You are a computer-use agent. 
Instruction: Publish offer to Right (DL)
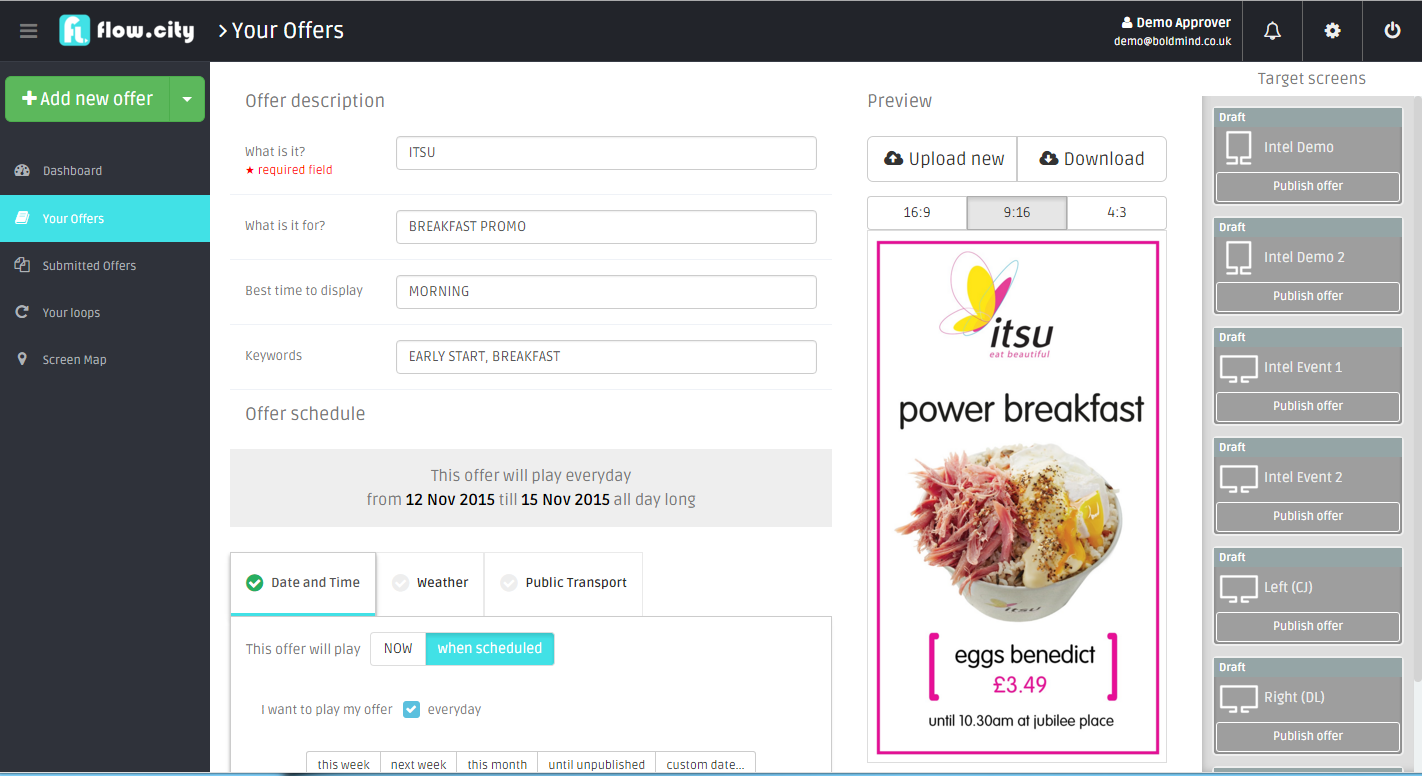1308,736
